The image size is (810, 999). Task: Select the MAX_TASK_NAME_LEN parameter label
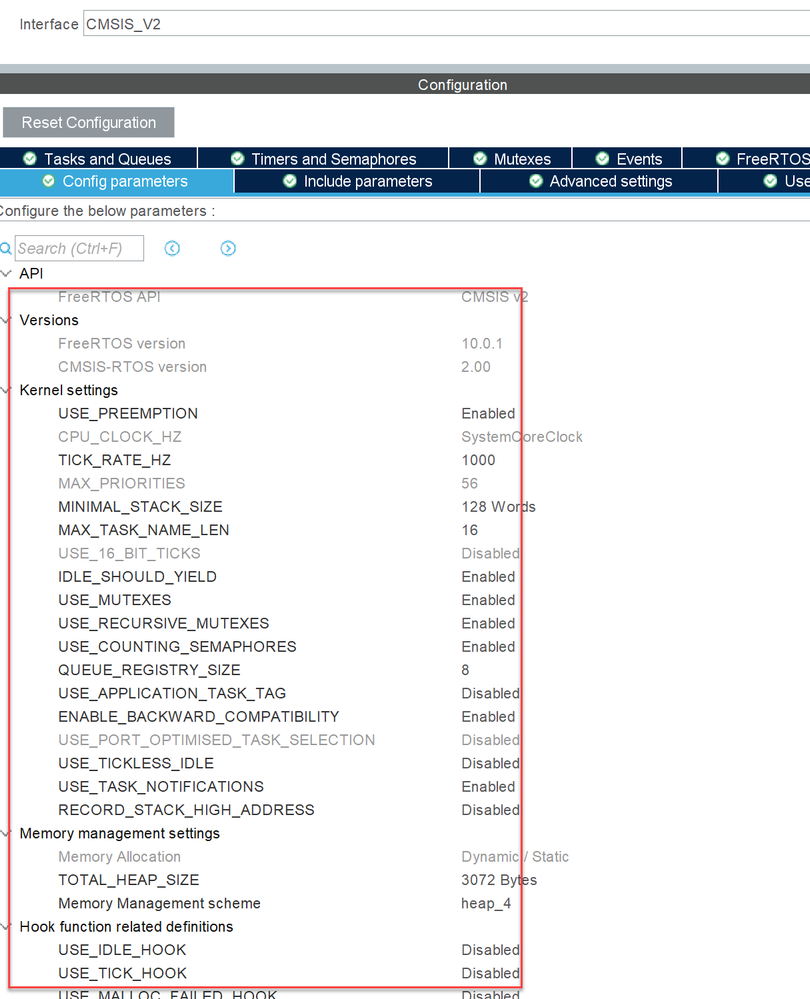[143, 530]
